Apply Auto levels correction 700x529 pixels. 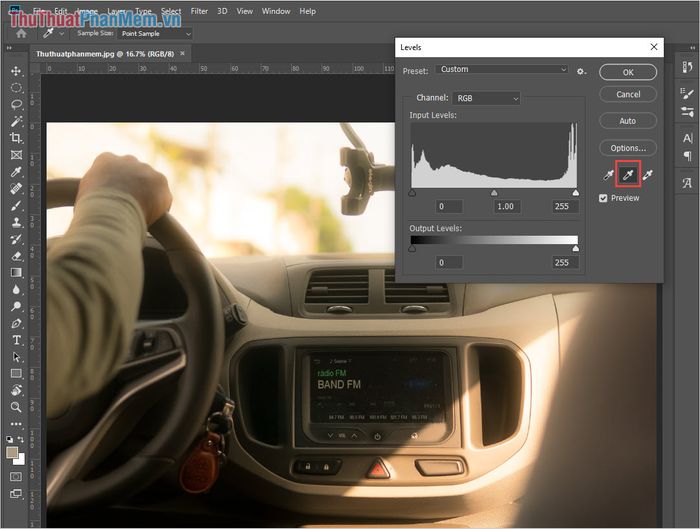pyautogui.click(x=628, y=121)
